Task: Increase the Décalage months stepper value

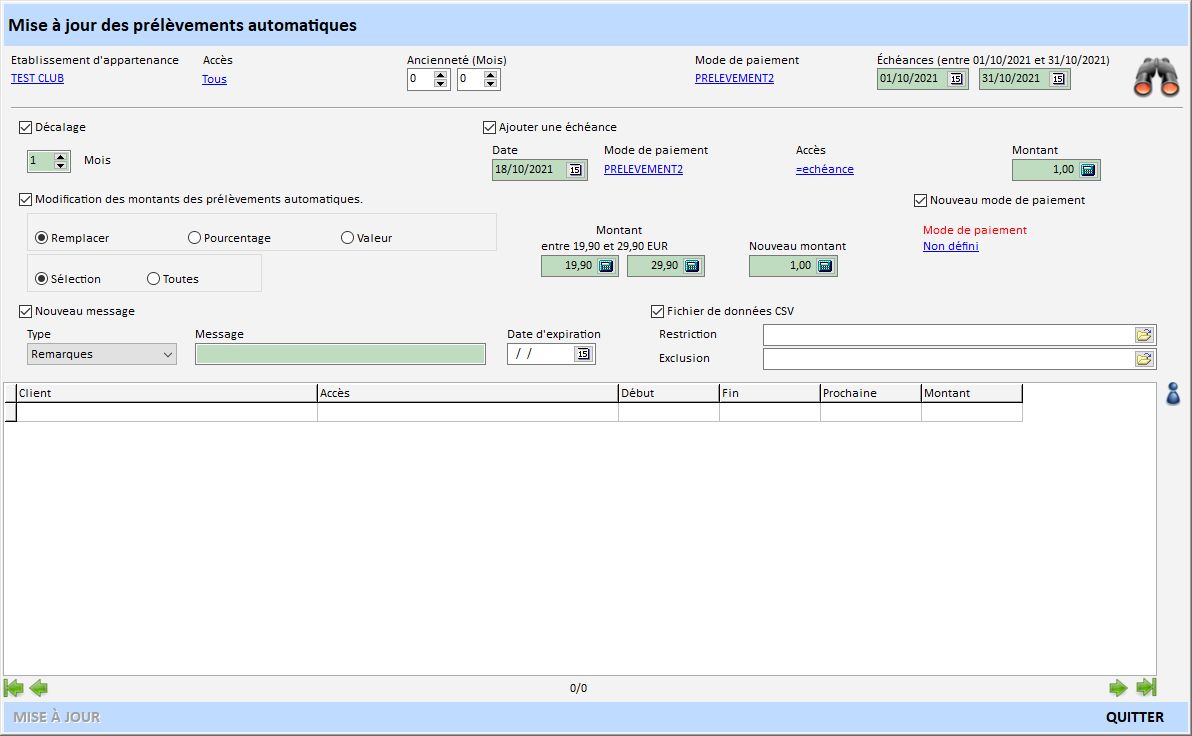Action: (61, 156)
